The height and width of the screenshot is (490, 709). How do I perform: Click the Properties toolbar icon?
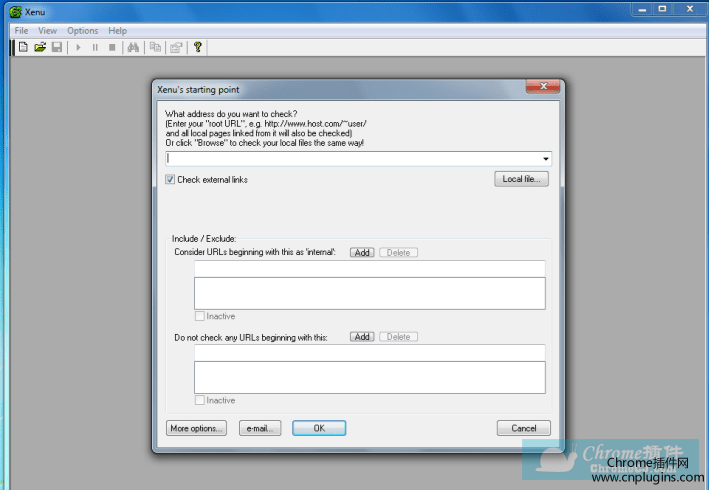[176, 47]
